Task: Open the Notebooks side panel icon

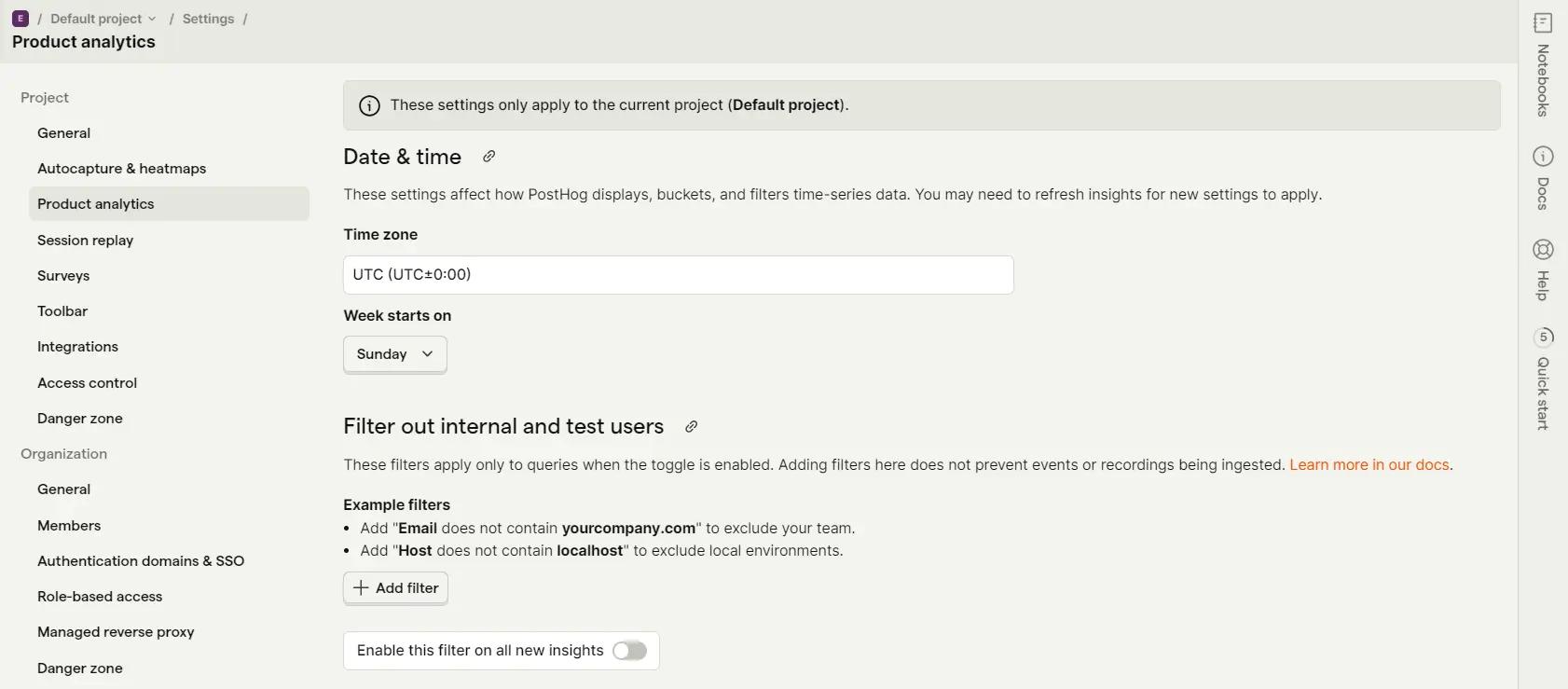Action: click(x=1543, y=22)
